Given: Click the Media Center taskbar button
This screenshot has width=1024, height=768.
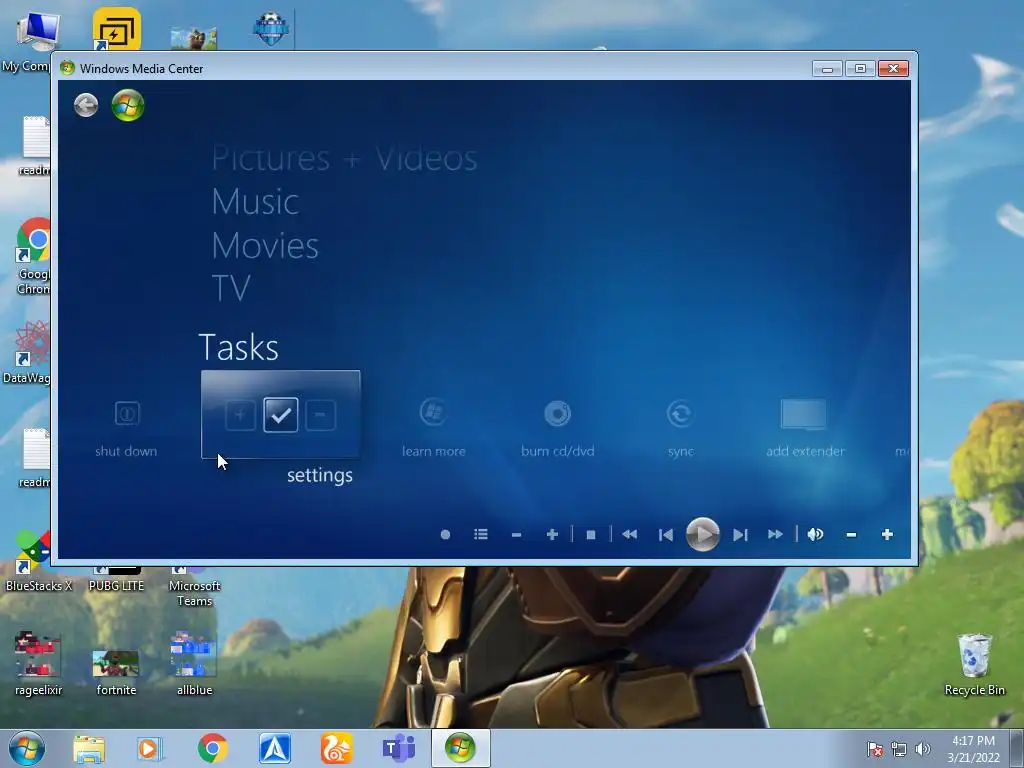Looking at the screenshot, I should [x=460, y=748].
